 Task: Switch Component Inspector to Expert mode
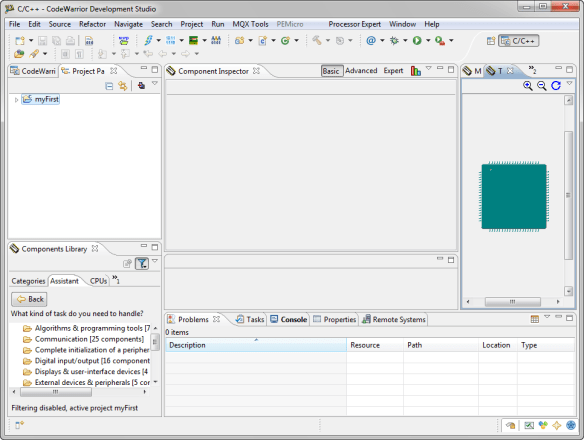(x=393, y=71)
